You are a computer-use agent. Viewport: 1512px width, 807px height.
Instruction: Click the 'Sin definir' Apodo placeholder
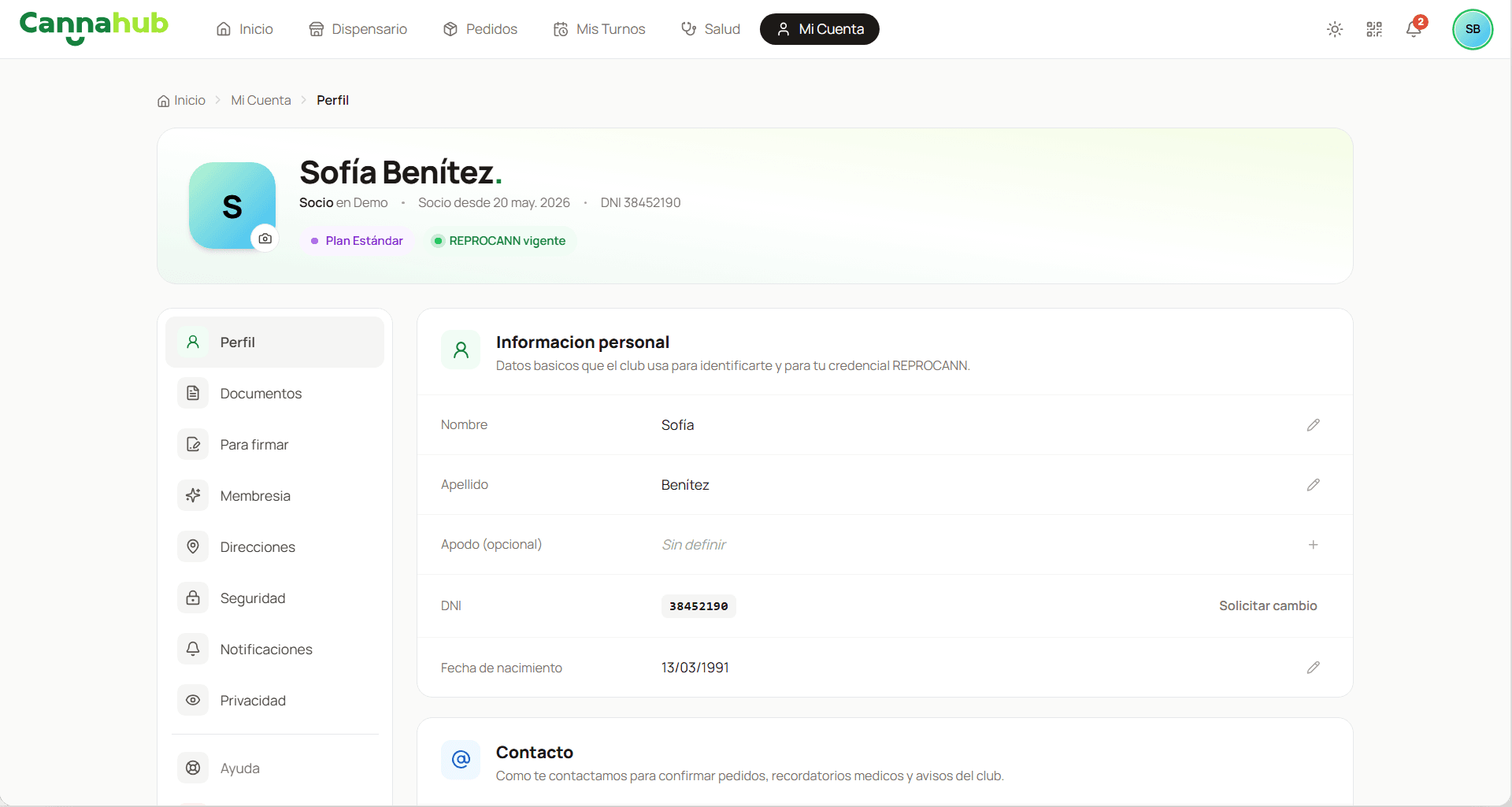pos(694,545)
